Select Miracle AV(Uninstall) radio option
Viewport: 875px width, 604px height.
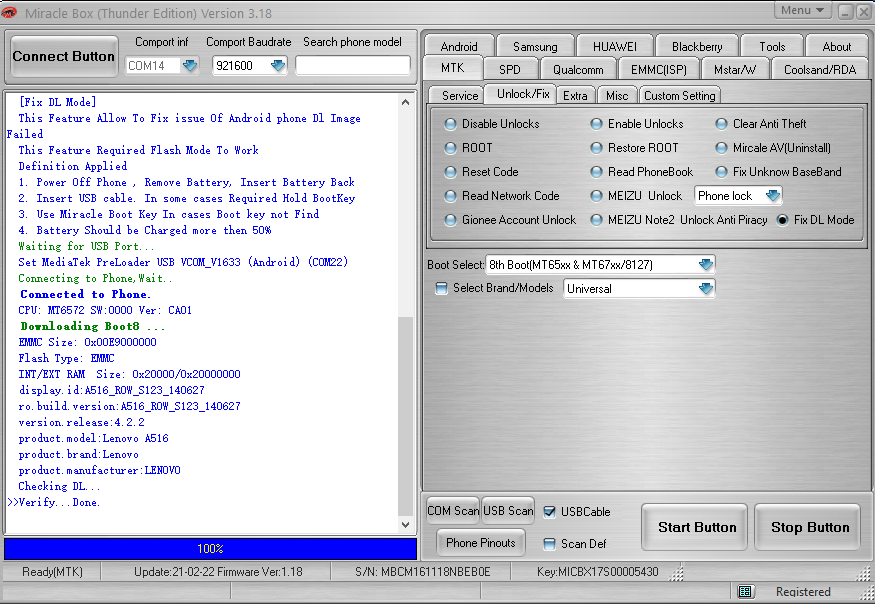click(722, 148)
